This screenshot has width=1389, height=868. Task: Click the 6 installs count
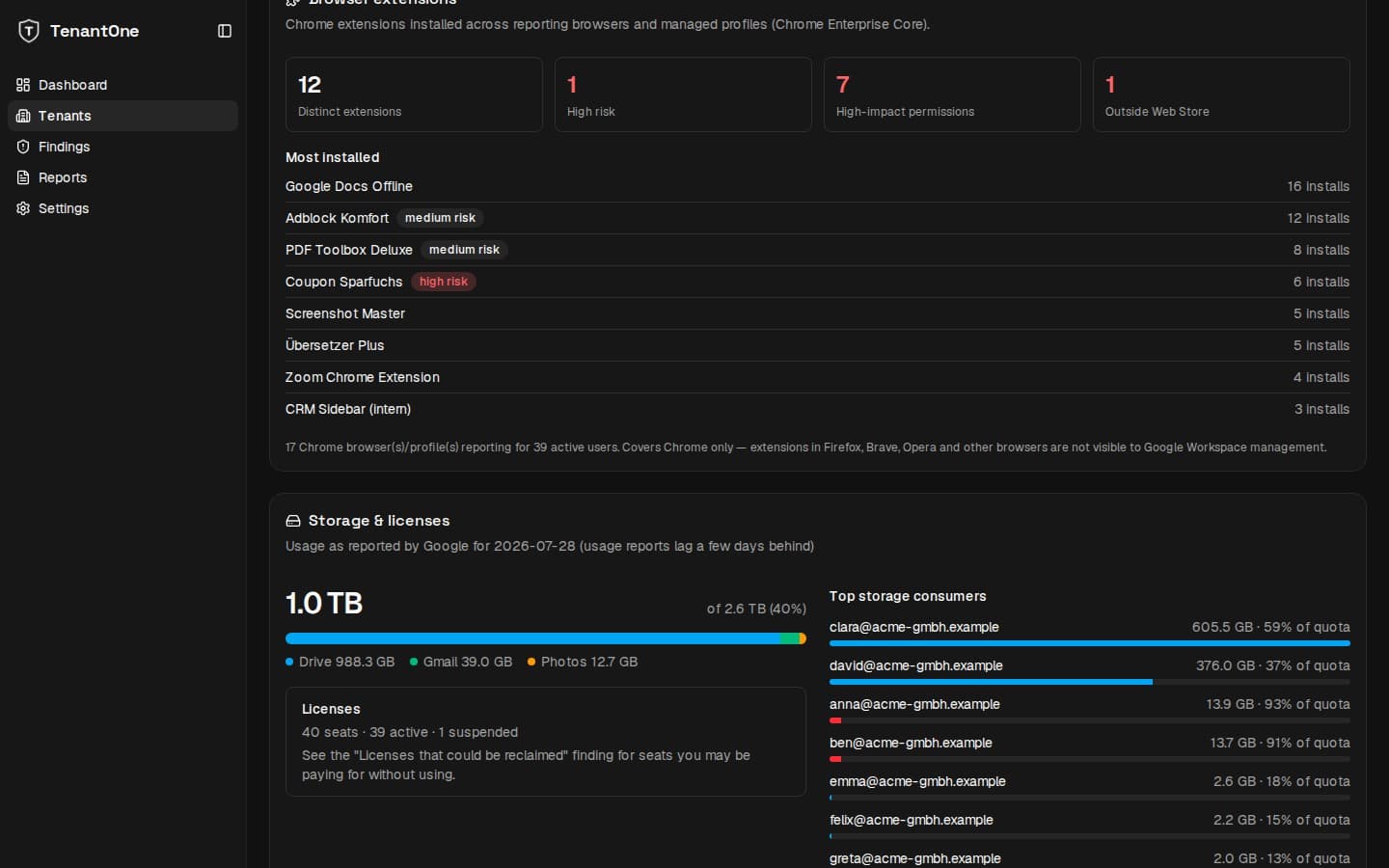coord(1321,282)
